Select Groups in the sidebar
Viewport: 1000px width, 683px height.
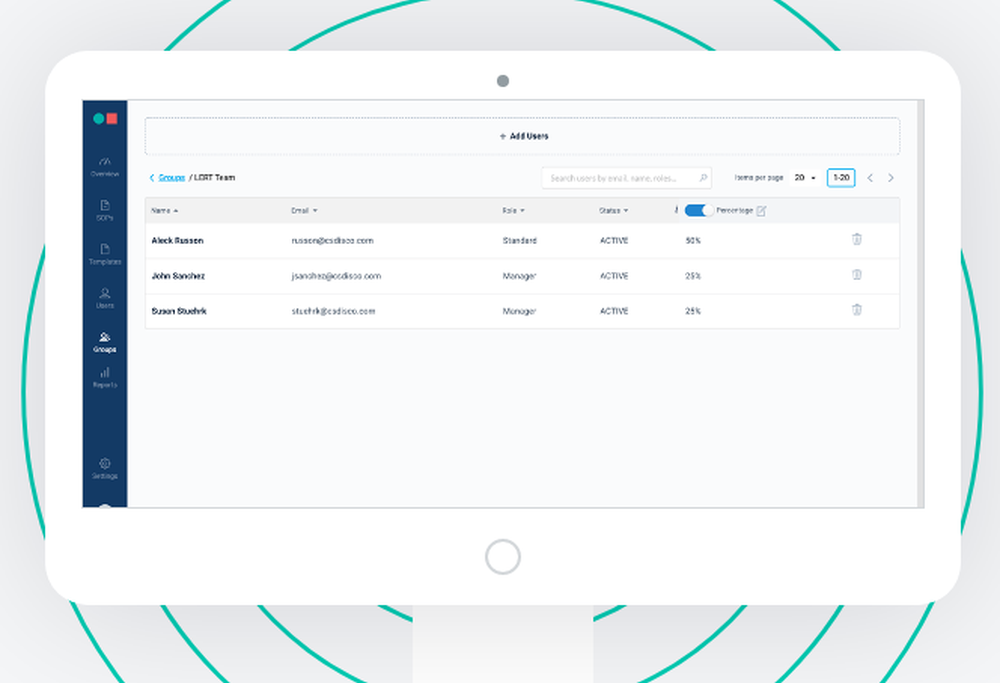click(105, 342)
